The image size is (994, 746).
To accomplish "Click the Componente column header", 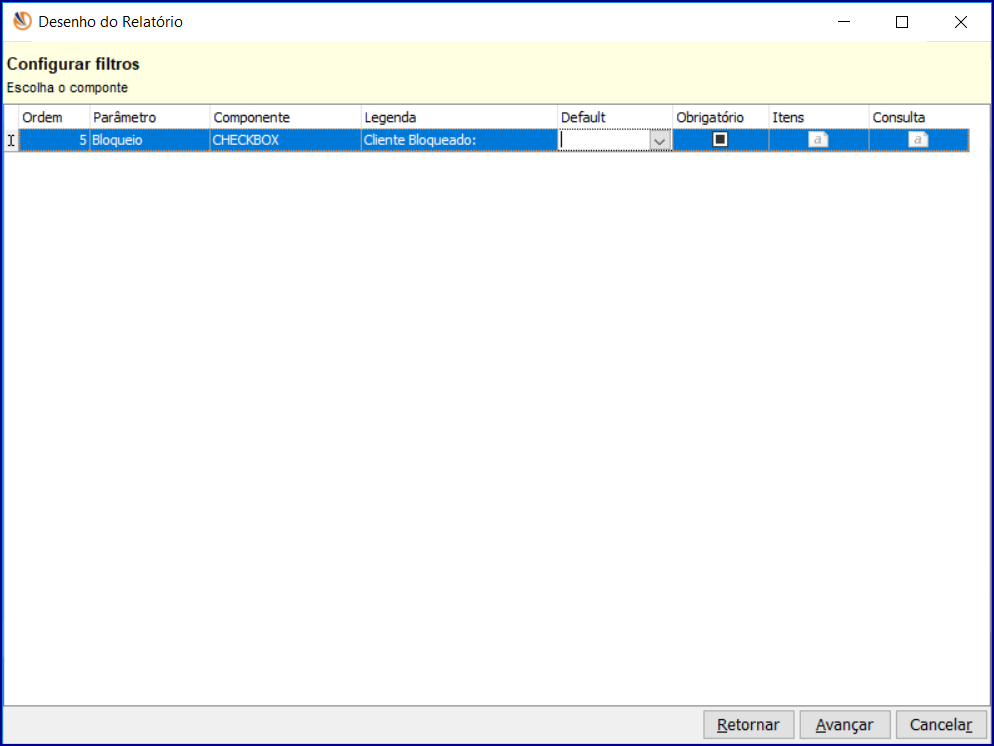I will (285, 117).
